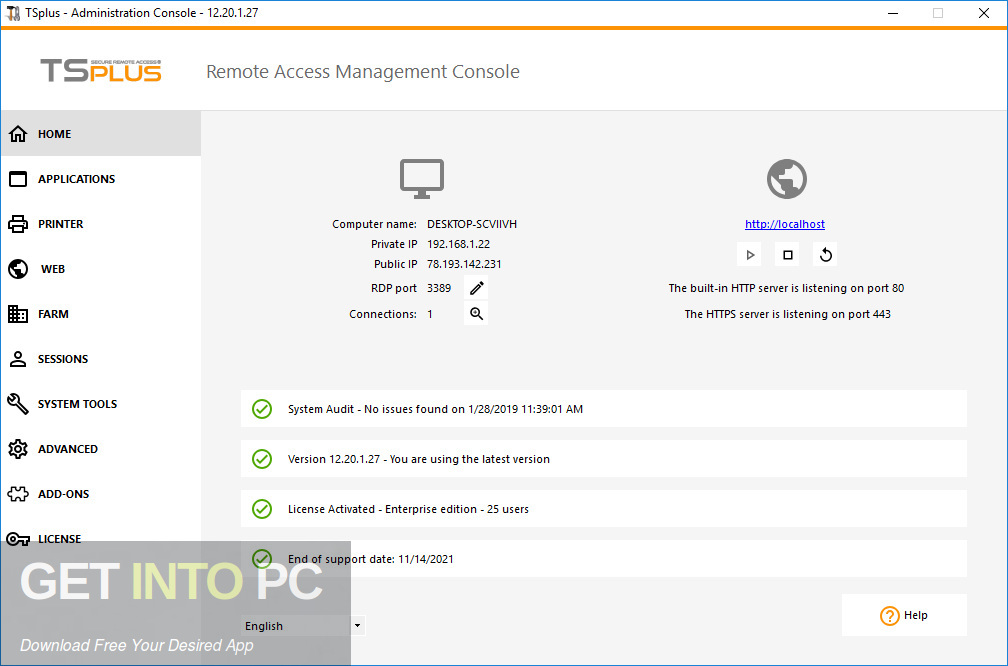Click the End of support date row

[x=604, y=559]
